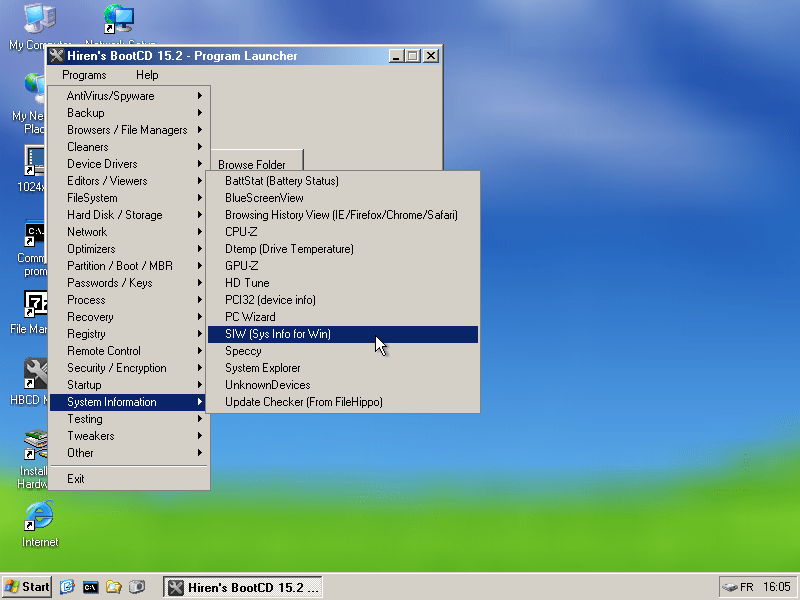This screenshot has width=800, height=600.
Task: Expand the Testing submenu
Action: [129, 419]
